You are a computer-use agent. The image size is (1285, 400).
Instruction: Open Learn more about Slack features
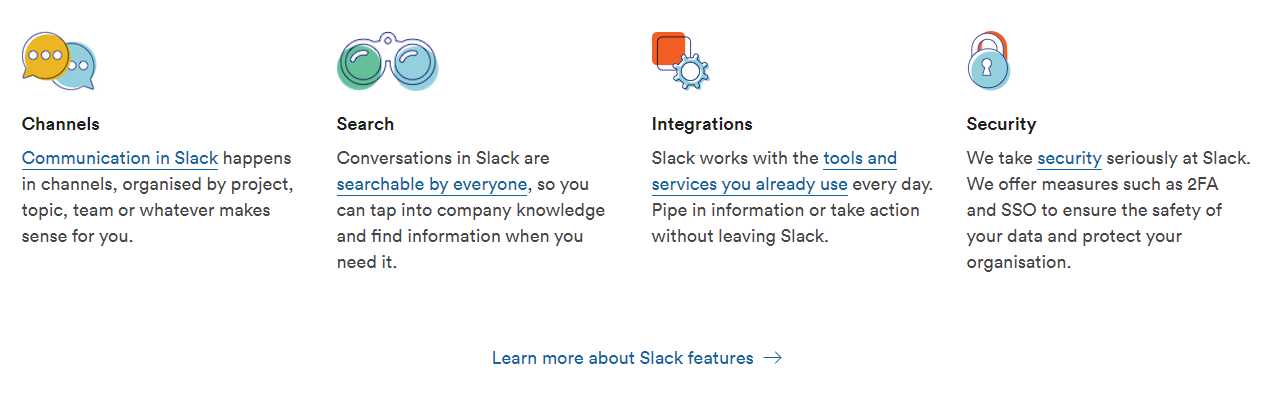[x=623, y=358]
